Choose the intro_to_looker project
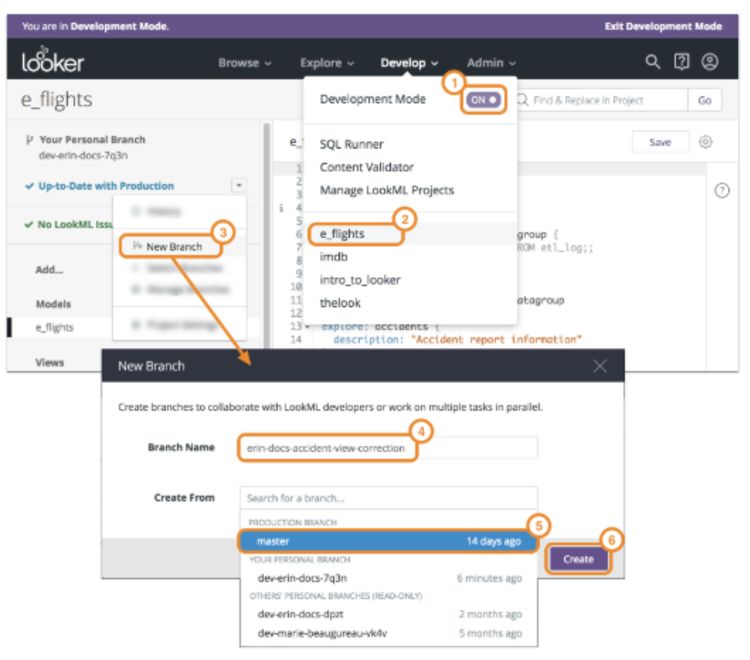750x660 pixels. pos(360,280)
